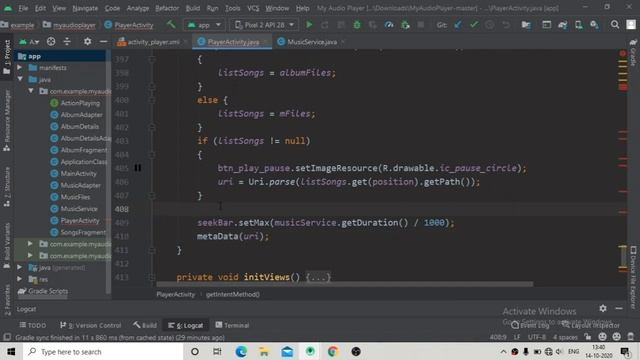Open the VCS menu
640x360 pixels.
[x=253, y=8]
